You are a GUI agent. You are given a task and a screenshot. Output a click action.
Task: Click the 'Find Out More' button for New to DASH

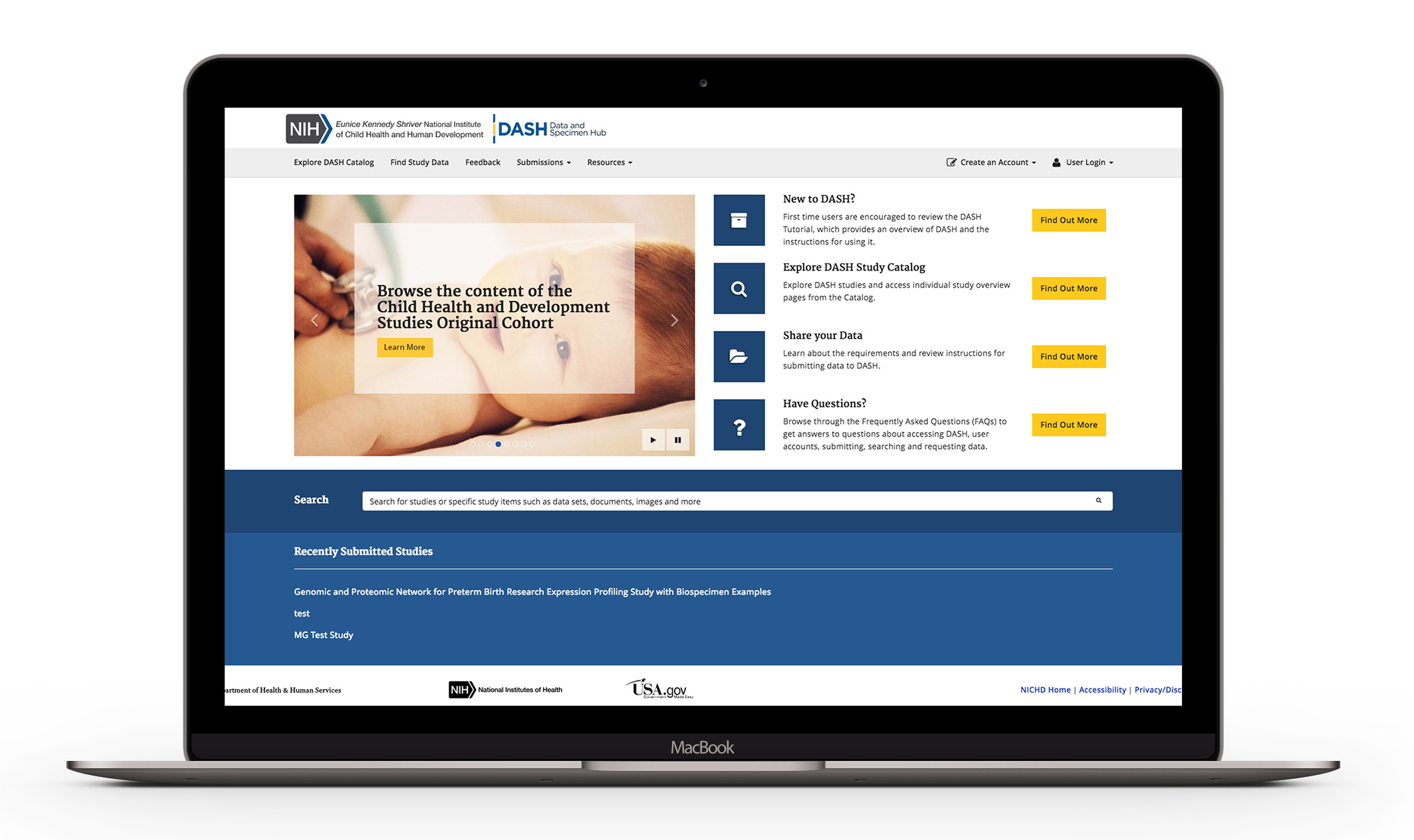[x=1069, y=220]
